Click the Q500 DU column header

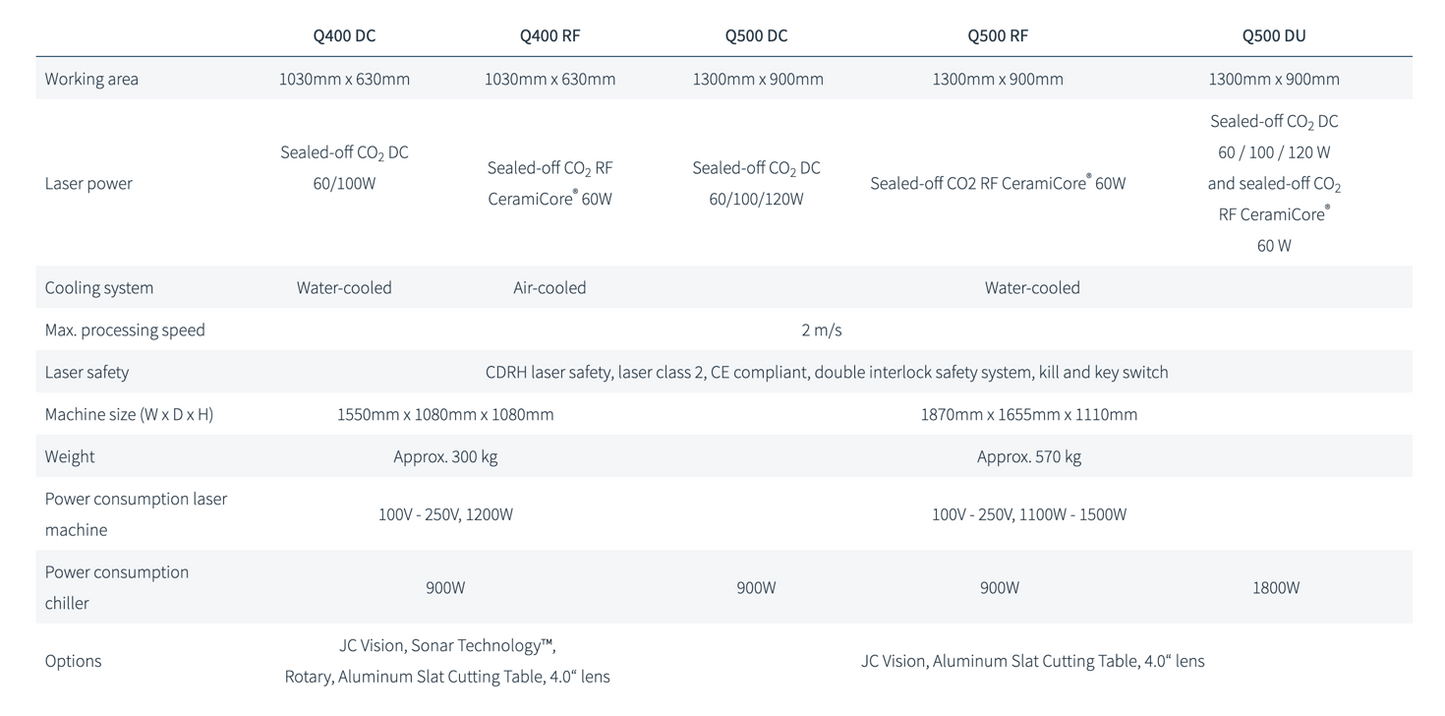coord(1274,36)
